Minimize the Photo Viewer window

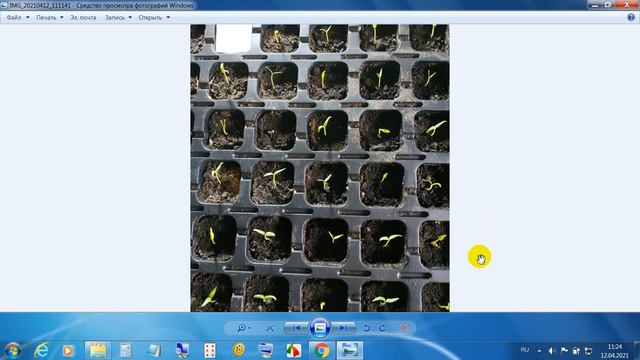pos(595,5)
